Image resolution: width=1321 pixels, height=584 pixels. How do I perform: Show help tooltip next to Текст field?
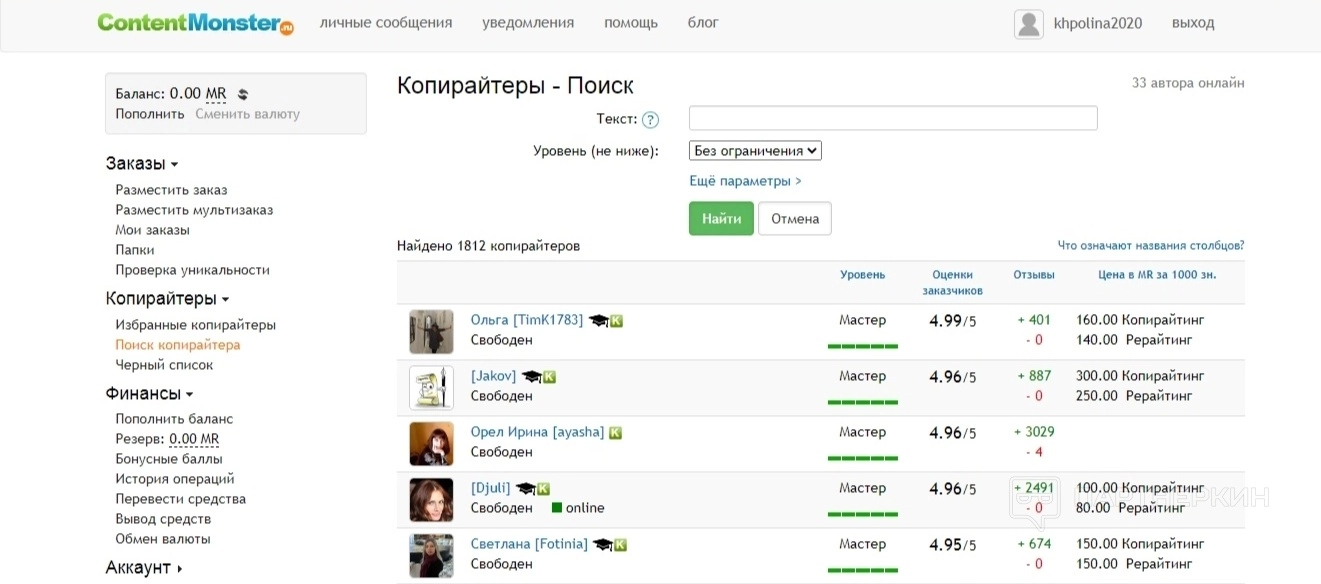point(650,120)
